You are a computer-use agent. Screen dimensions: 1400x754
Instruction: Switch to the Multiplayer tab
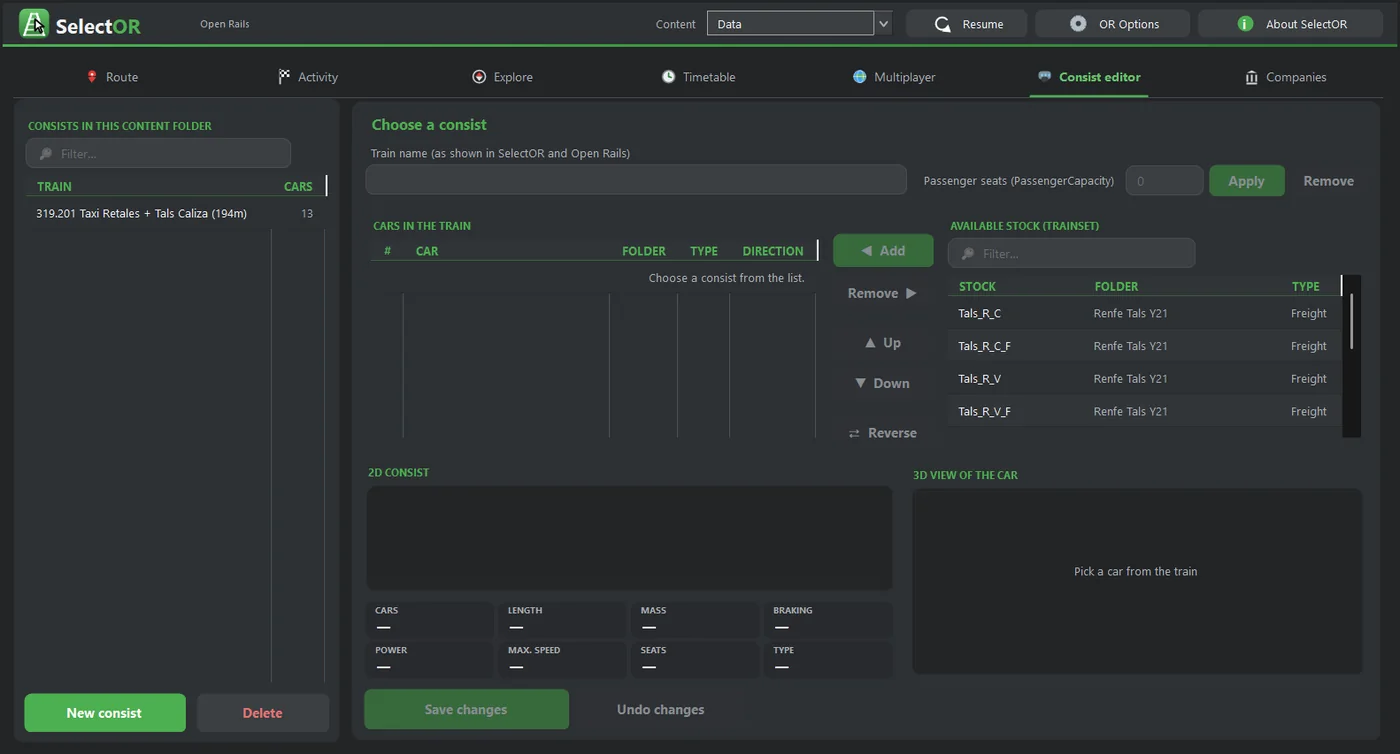pyautogui.click(x=893, y=77)
